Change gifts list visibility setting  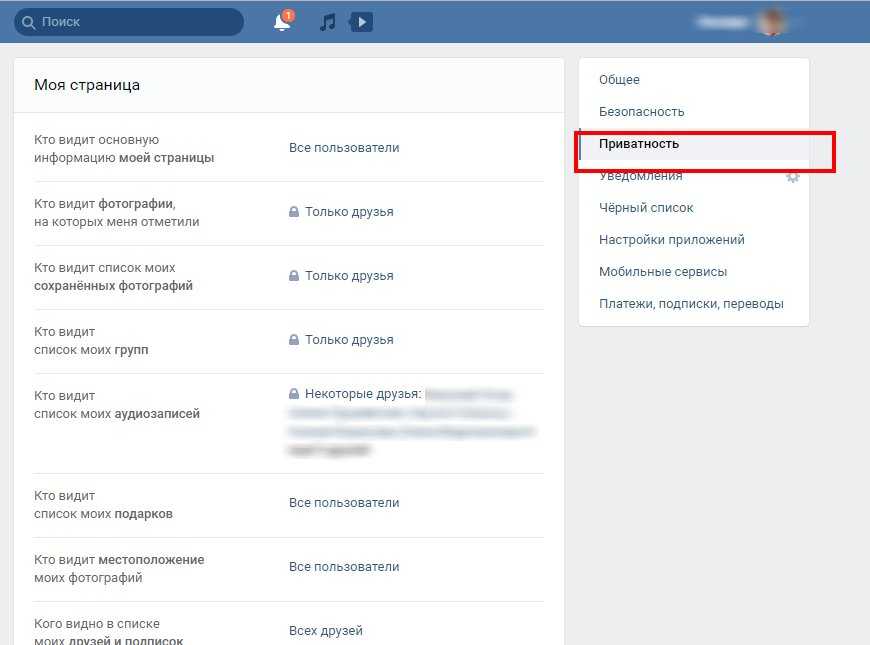point(344,503)
